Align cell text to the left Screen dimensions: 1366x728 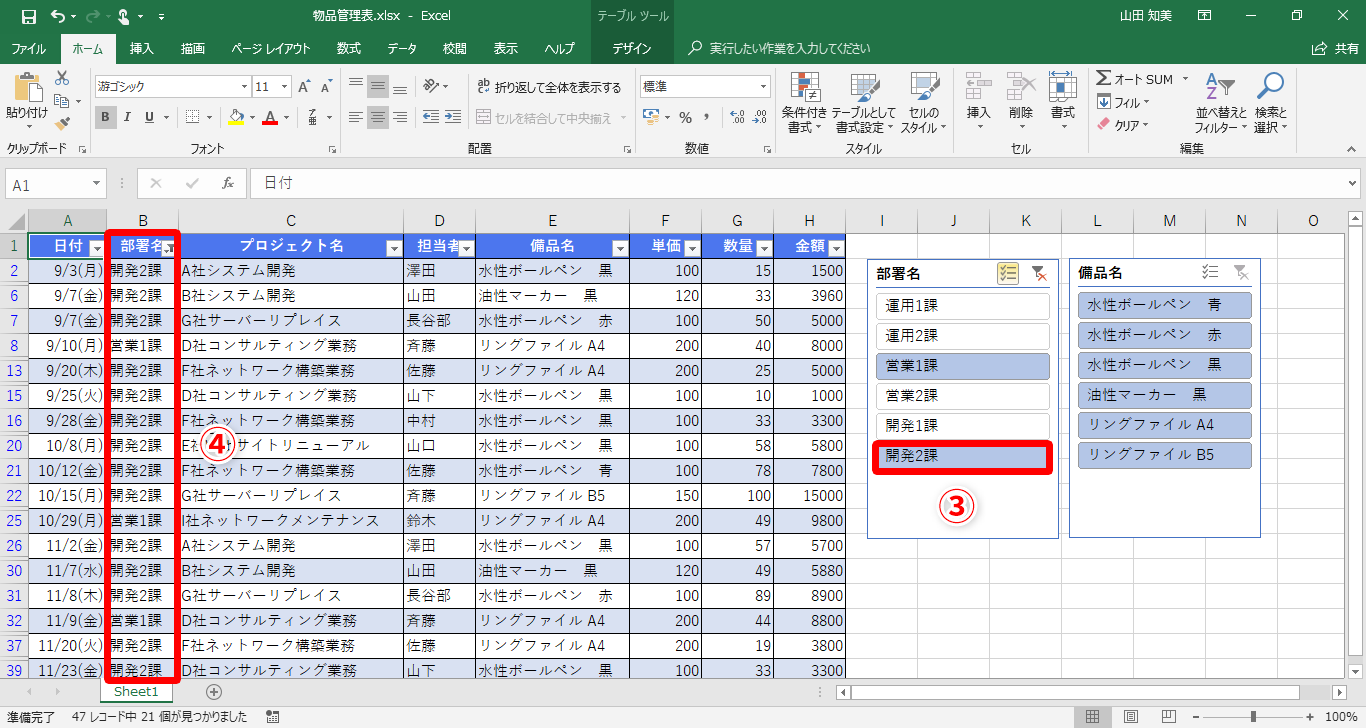(x=354, y=118)
